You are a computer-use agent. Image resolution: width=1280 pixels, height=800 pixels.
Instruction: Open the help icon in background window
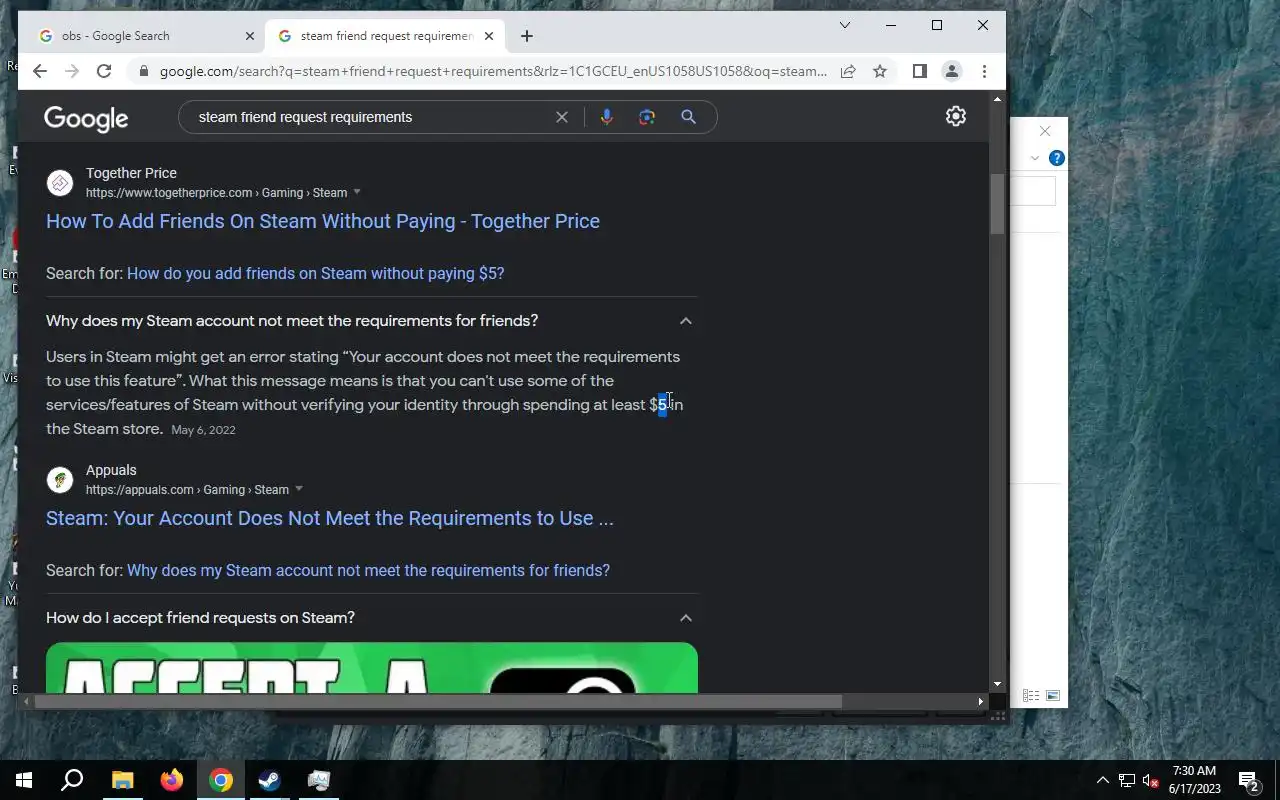click(x=1056, y=158)
